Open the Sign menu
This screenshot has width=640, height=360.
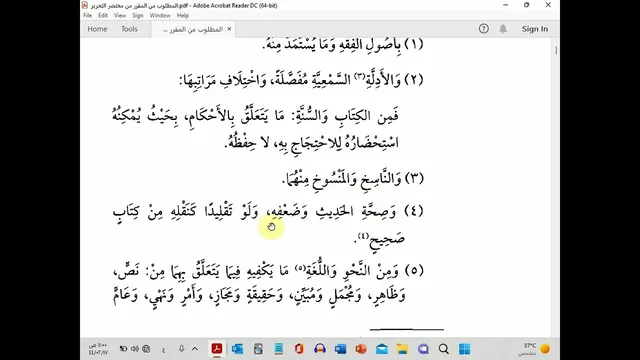(x=138, y=16)
